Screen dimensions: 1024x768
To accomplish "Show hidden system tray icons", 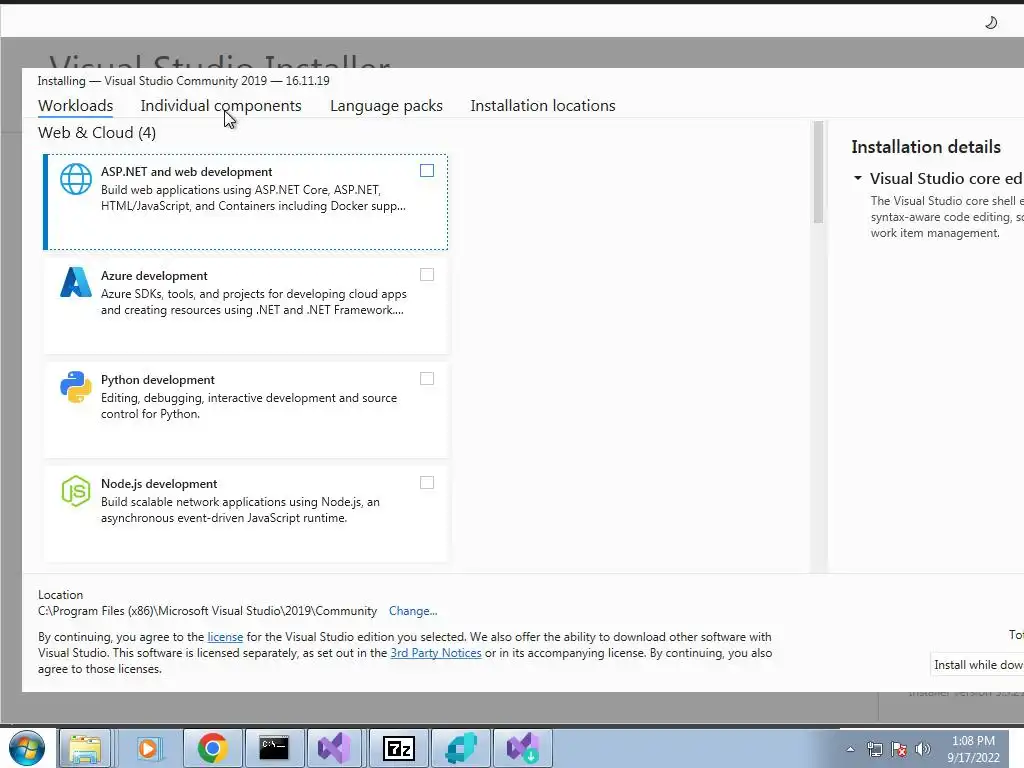I will coord(850,749).
